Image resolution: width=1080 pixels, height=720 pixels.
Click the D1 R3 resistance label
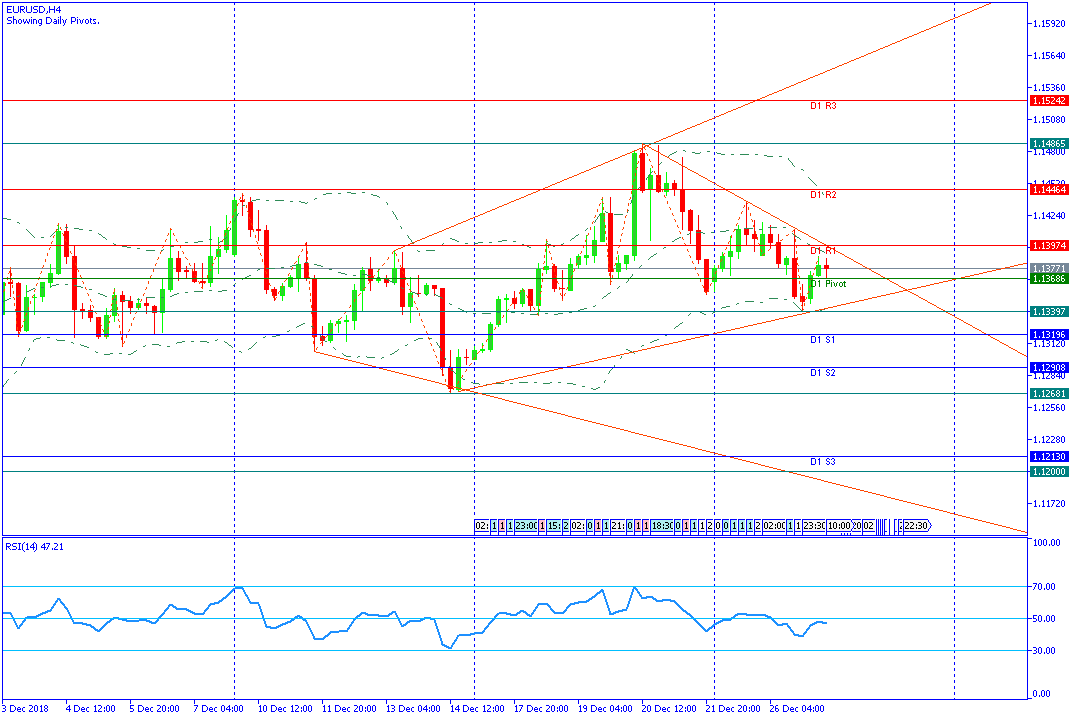[823, 106]
